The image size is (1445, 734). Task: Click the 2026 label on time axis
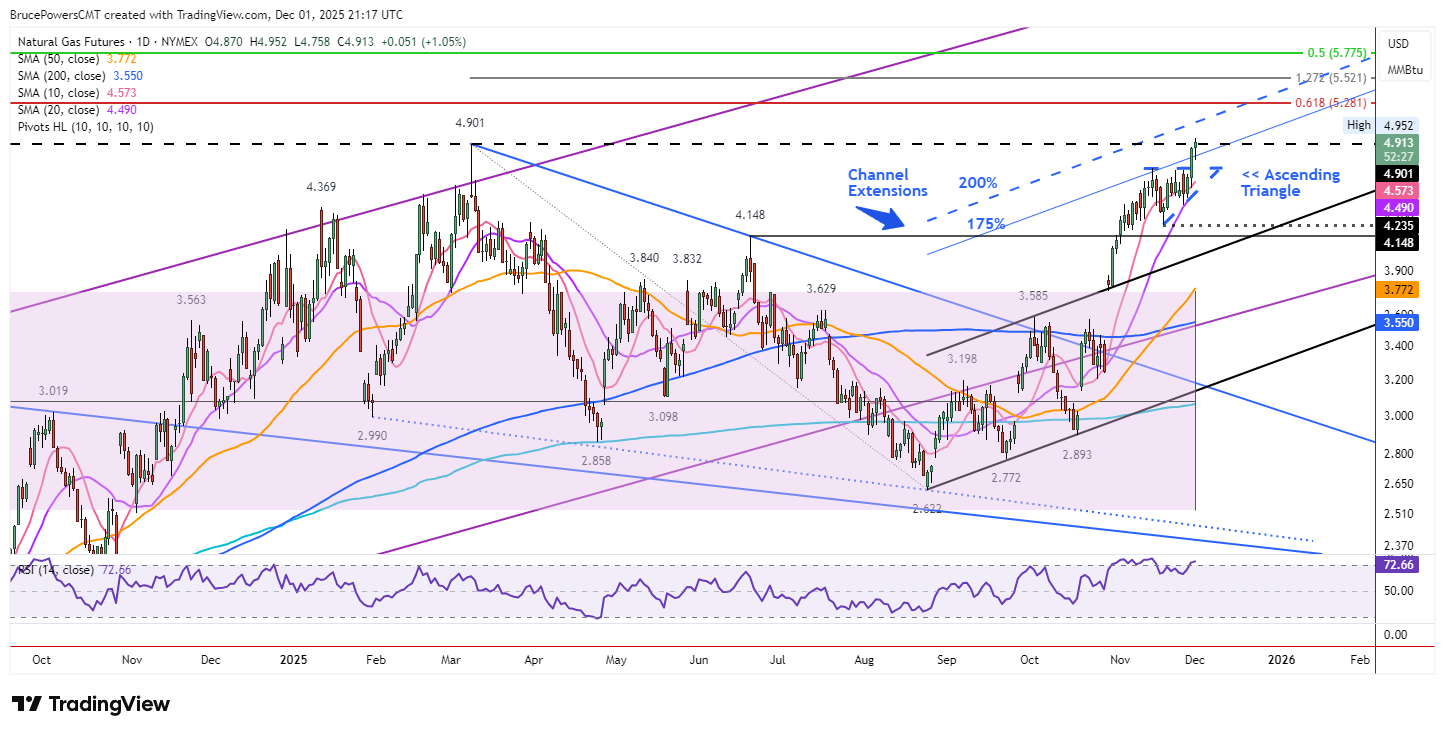(1281, 660)
